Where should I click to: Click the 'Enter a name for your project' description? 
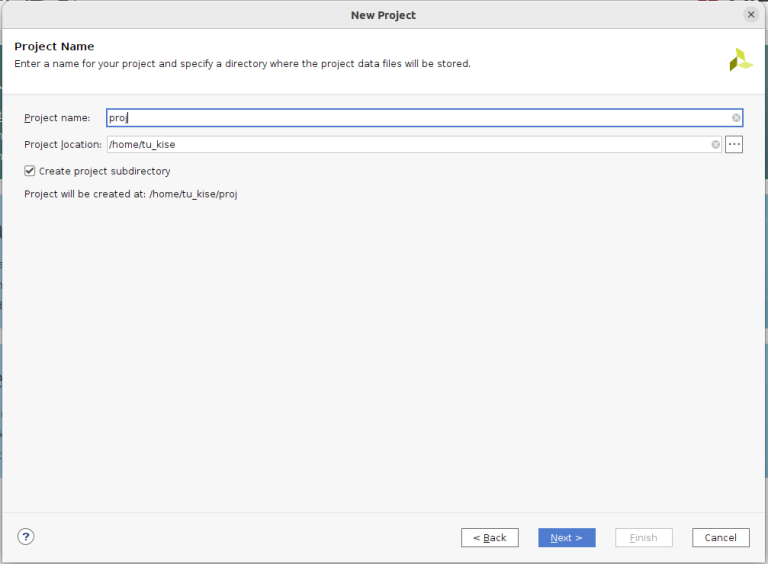click(242, 64)
